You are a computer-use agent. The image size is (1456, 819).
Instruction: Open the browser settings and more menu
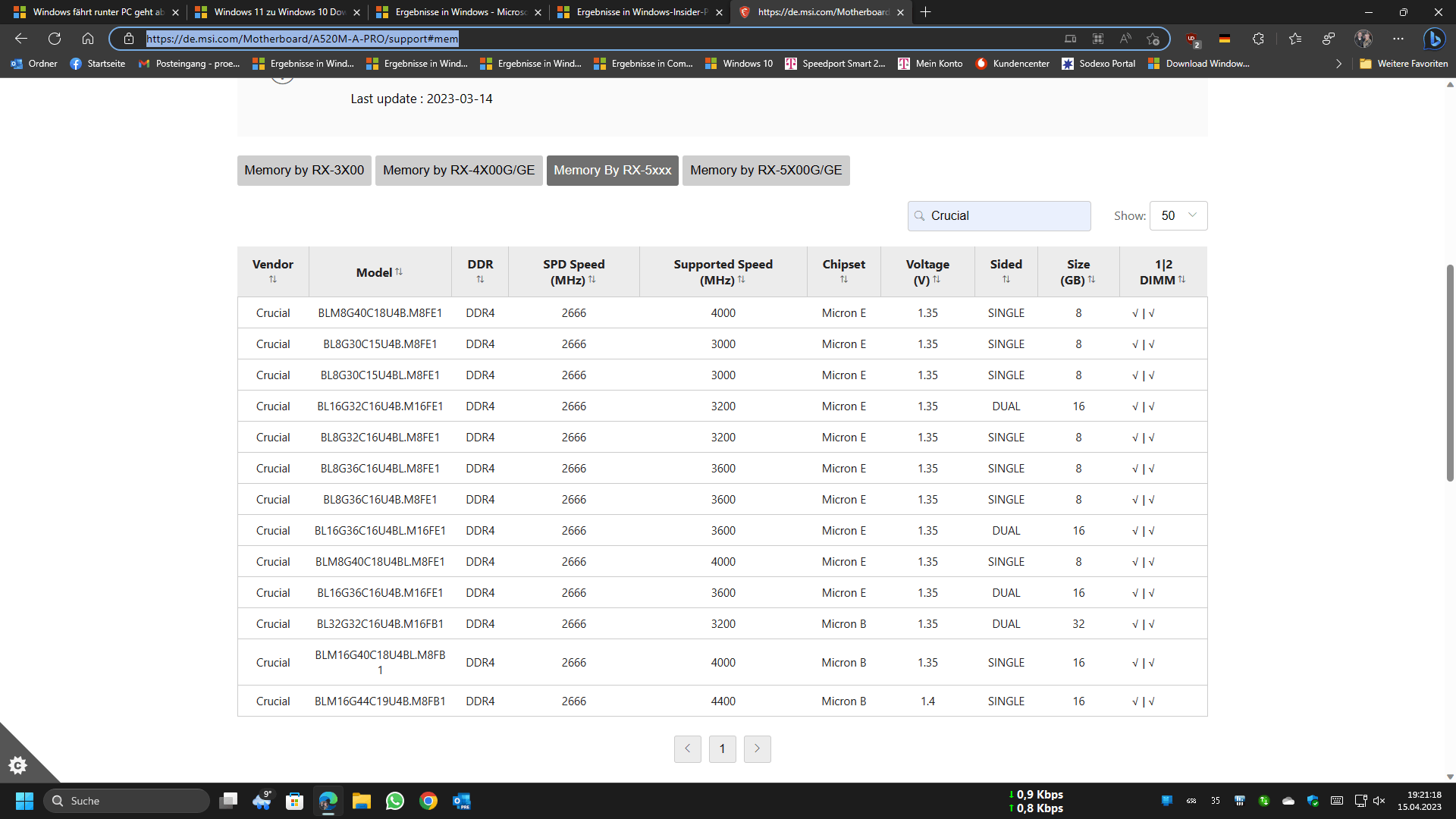click(1398, 39)
